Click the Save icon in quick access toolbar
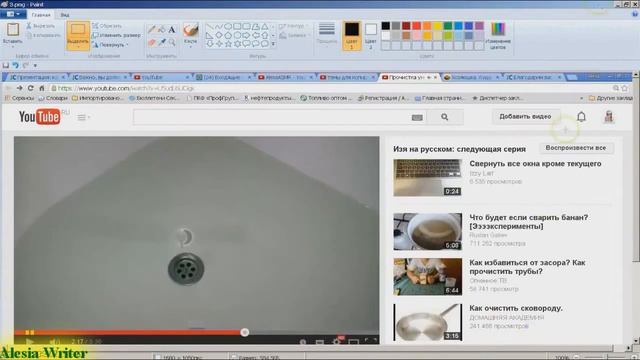The width and height of the screenshot is (640, 360). 6,65
